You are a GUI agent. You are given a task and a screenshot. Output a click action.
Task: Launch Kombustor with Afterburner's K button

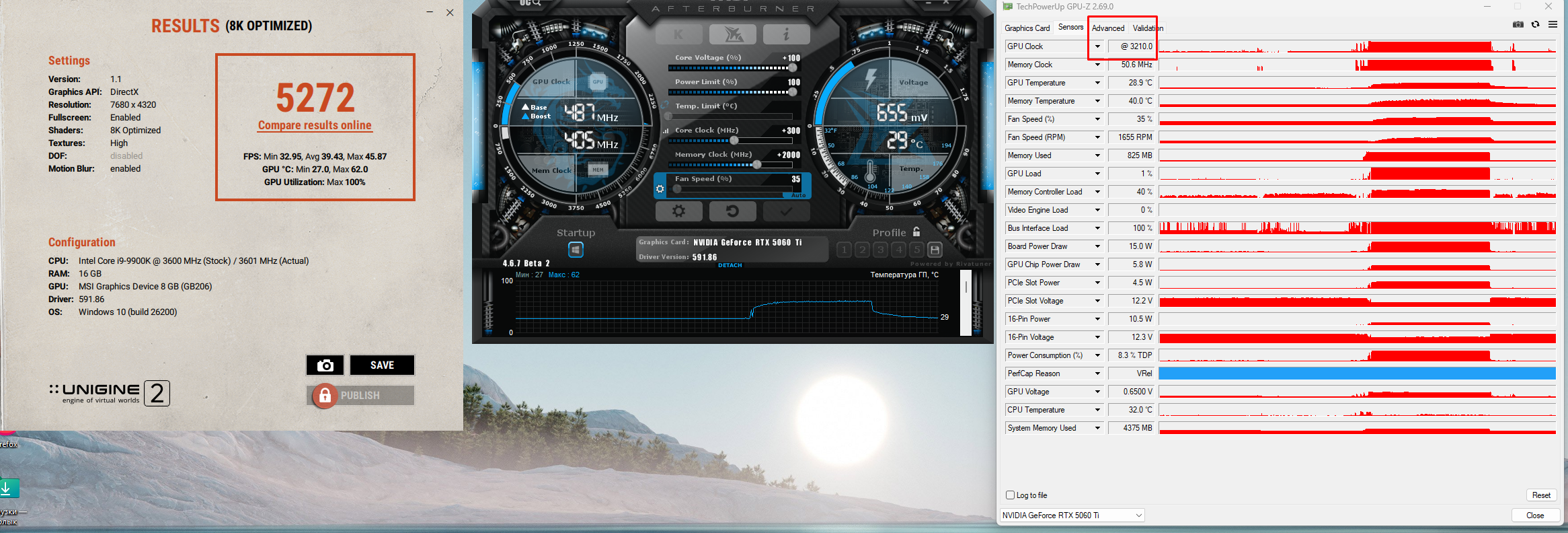[x=678, y=34]
